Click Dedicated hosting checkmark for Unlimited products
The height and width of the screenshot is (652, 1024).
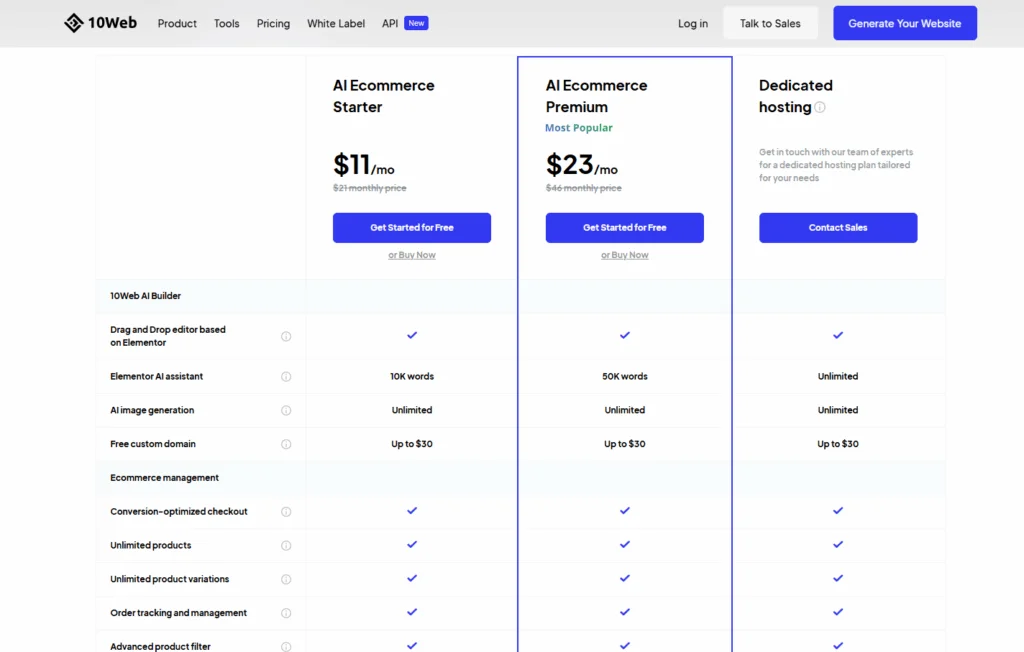tap(838, 544)
